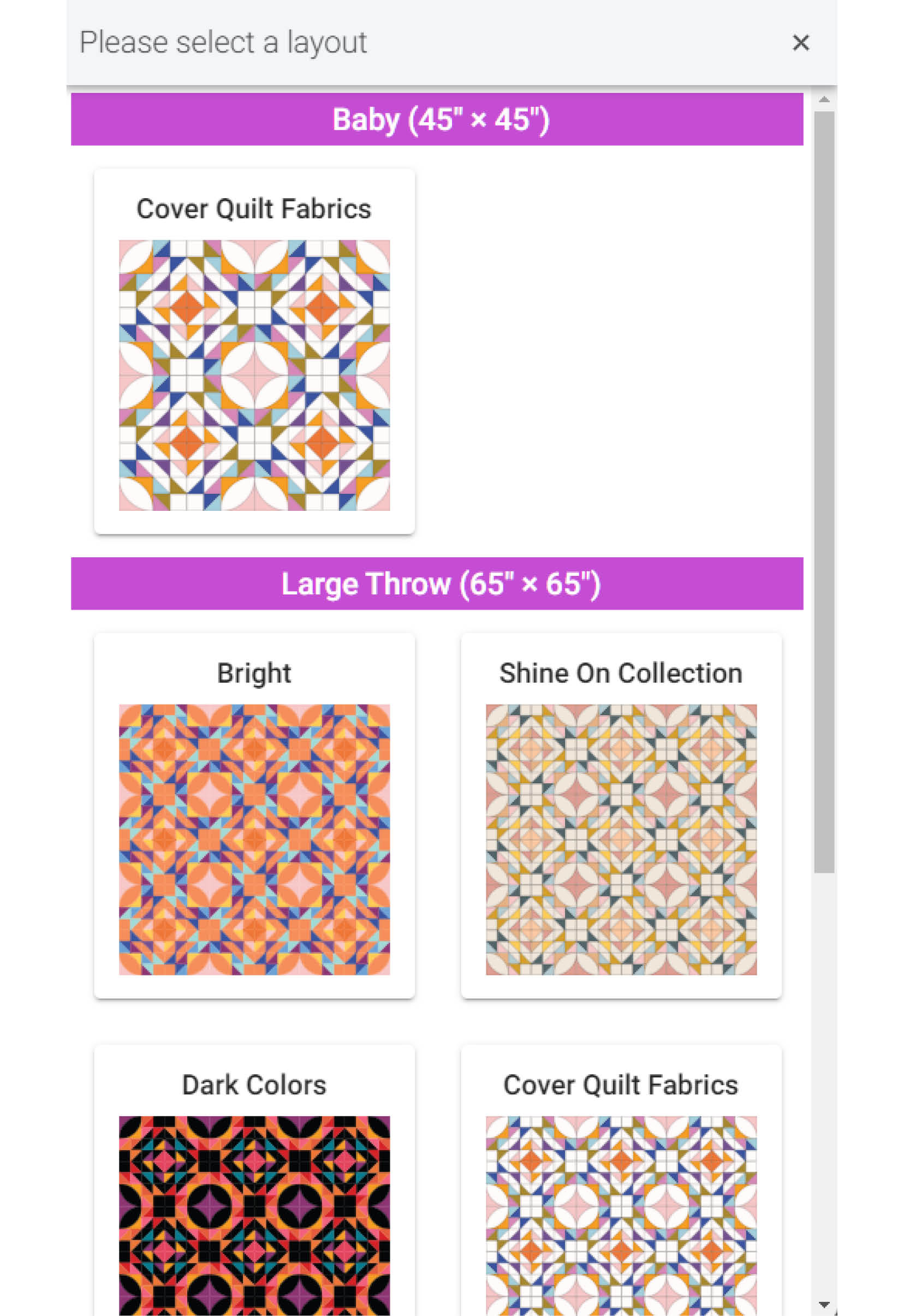Click the Bright layout title text

pyautogui.click(x=254, y=674)
